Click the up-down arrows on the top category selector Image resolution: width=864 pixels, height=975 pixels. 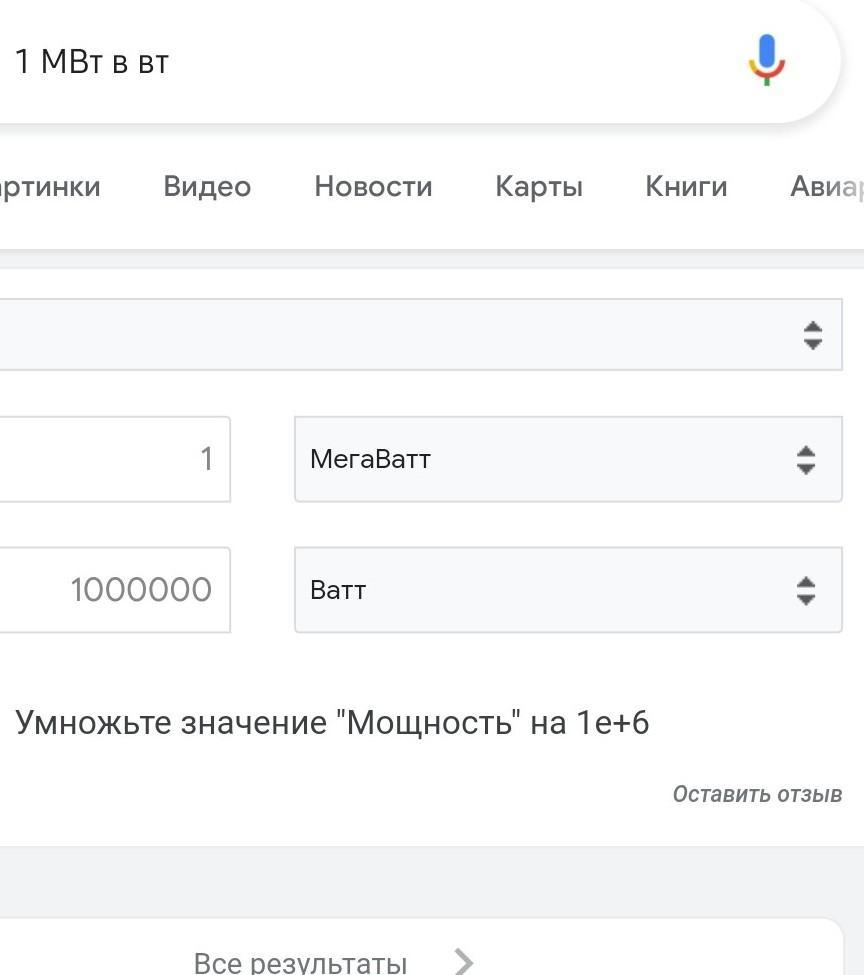point(813,335)
